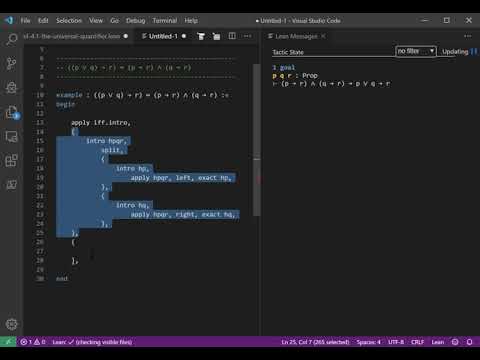Open the Debug view in activity bar
The height and width of the screenshot is (360, 480).
pyautogui.click(x=11, y=88)
